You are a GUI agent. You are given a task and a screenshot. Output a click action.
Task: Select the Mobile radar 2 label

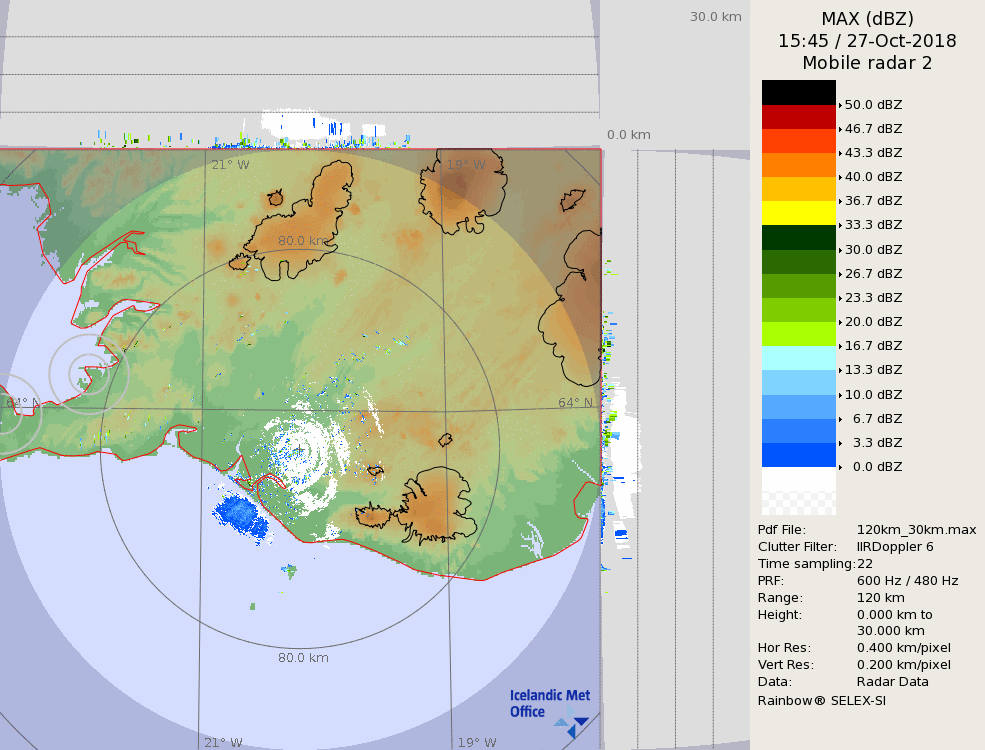867,63
